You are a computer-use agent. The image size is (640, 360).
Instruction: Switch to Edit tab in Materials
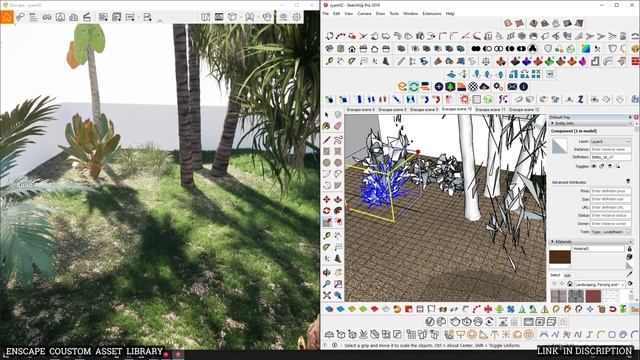567,275
